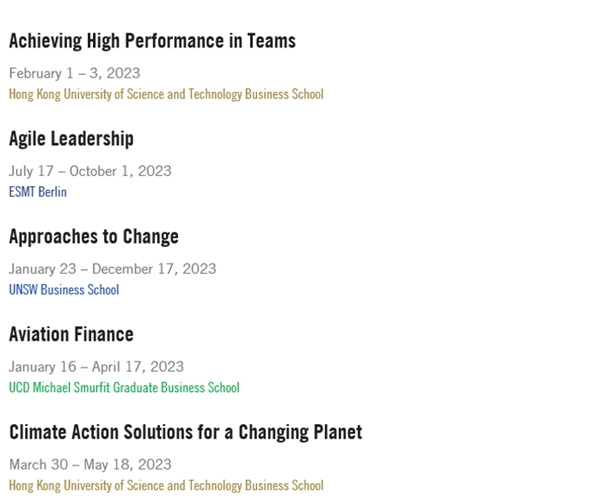Image resolution: width=600 pixels, height=503 pixels.
Task: Open Climate Action Solutions for a Changing Planet
Action: coord(185,433)
